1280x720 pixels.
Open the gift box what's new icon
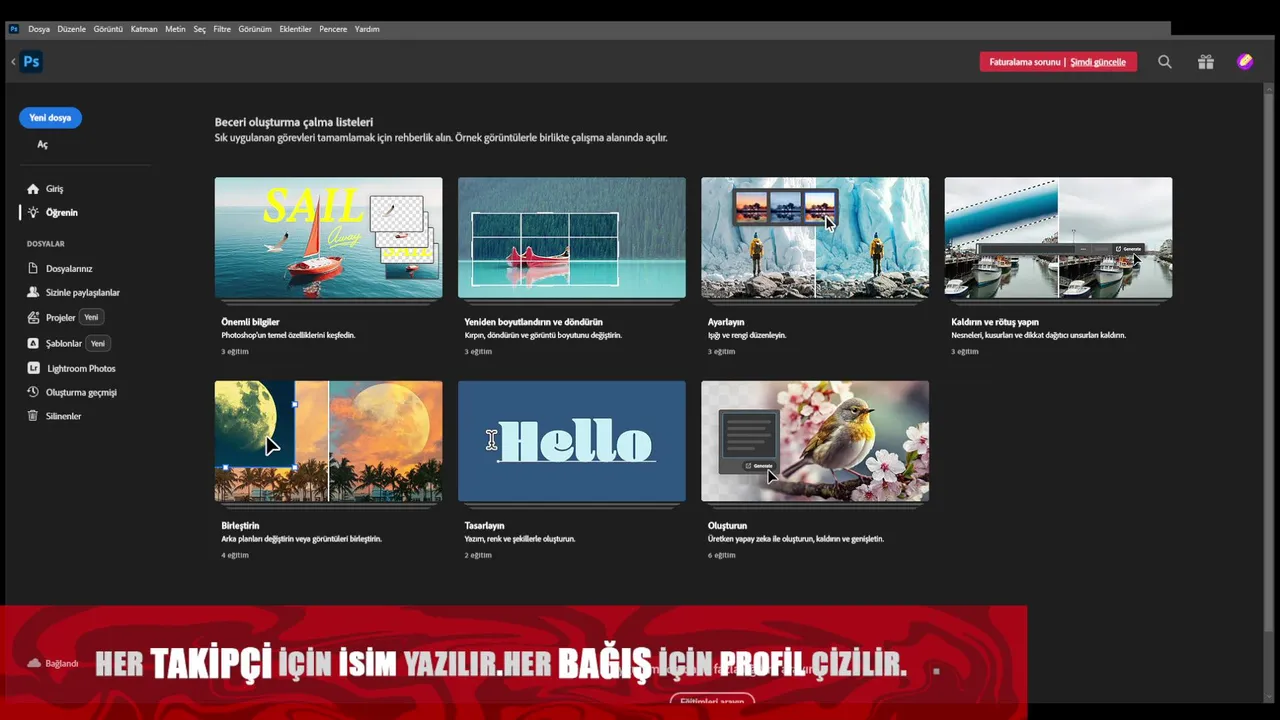(1206, 62)
